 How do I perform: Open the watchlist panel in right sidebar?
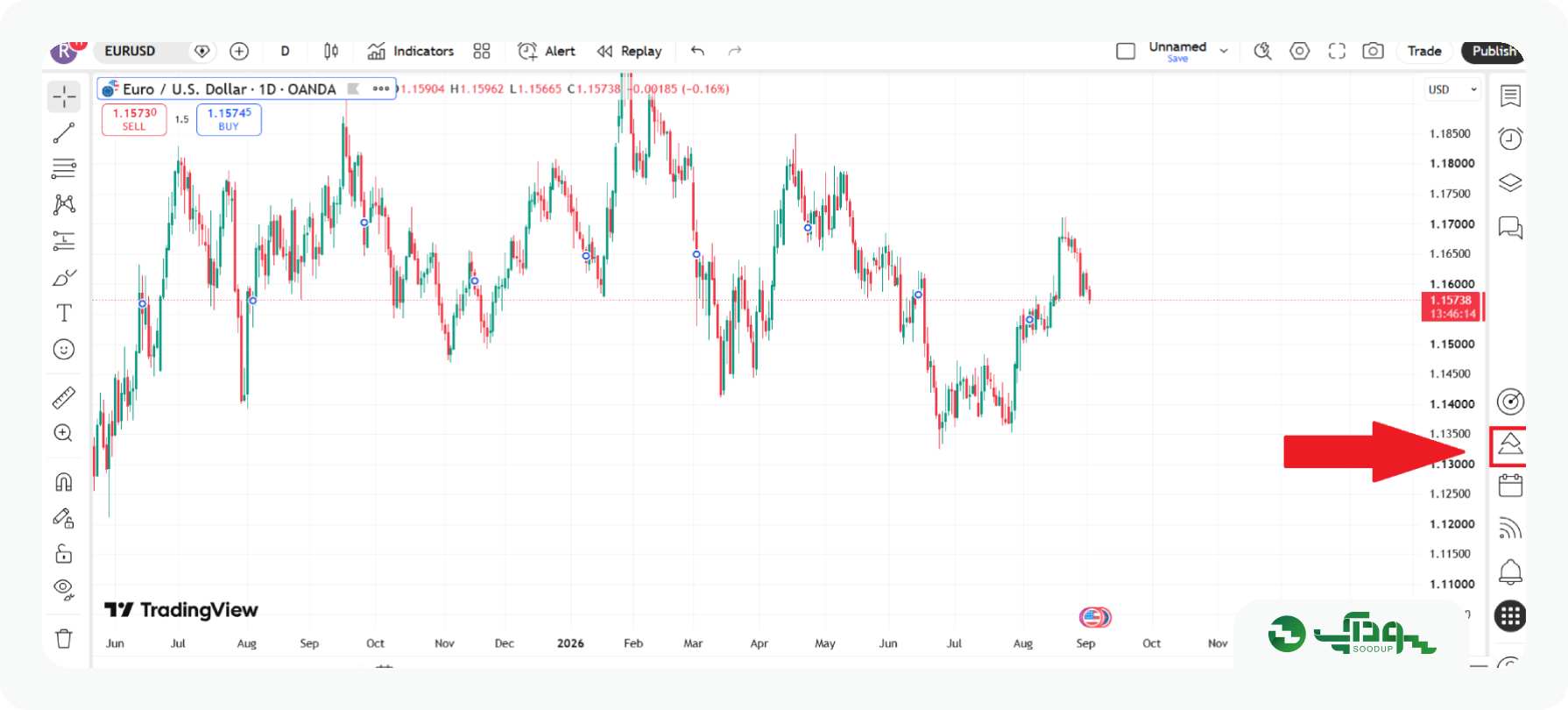click(1510, 96)
